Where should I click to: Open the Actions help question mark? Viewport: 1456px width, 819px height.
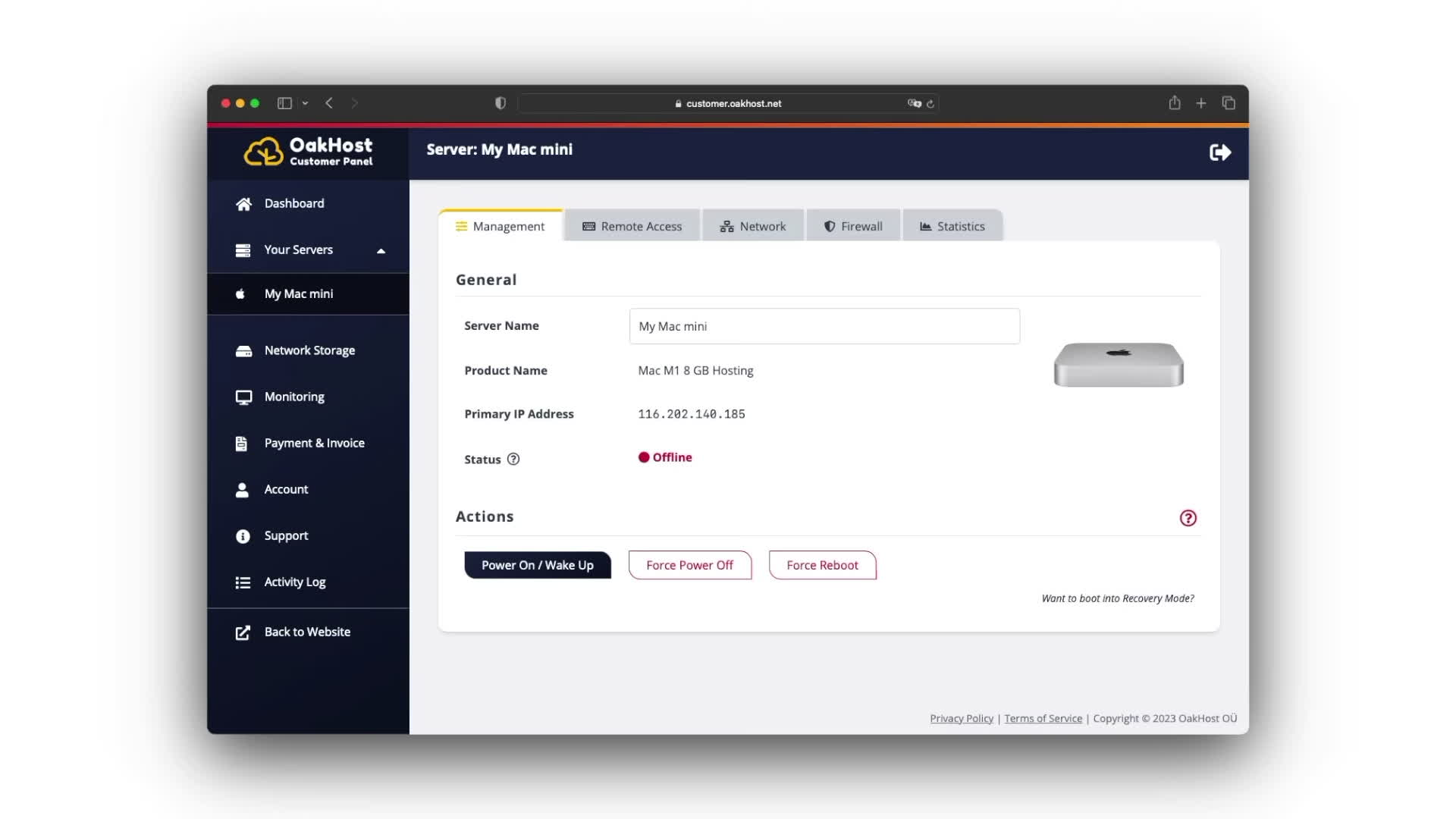pyautogui.click(x=1188, y=518)
